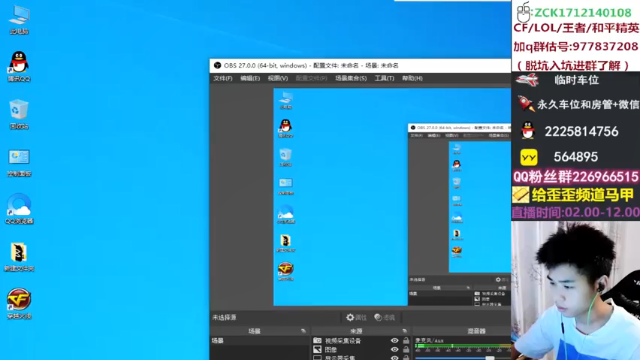The width and height of the screenshot is (640, 360).
Task: Expand the 来源 dock panel options icon
Action: point(404,331)
